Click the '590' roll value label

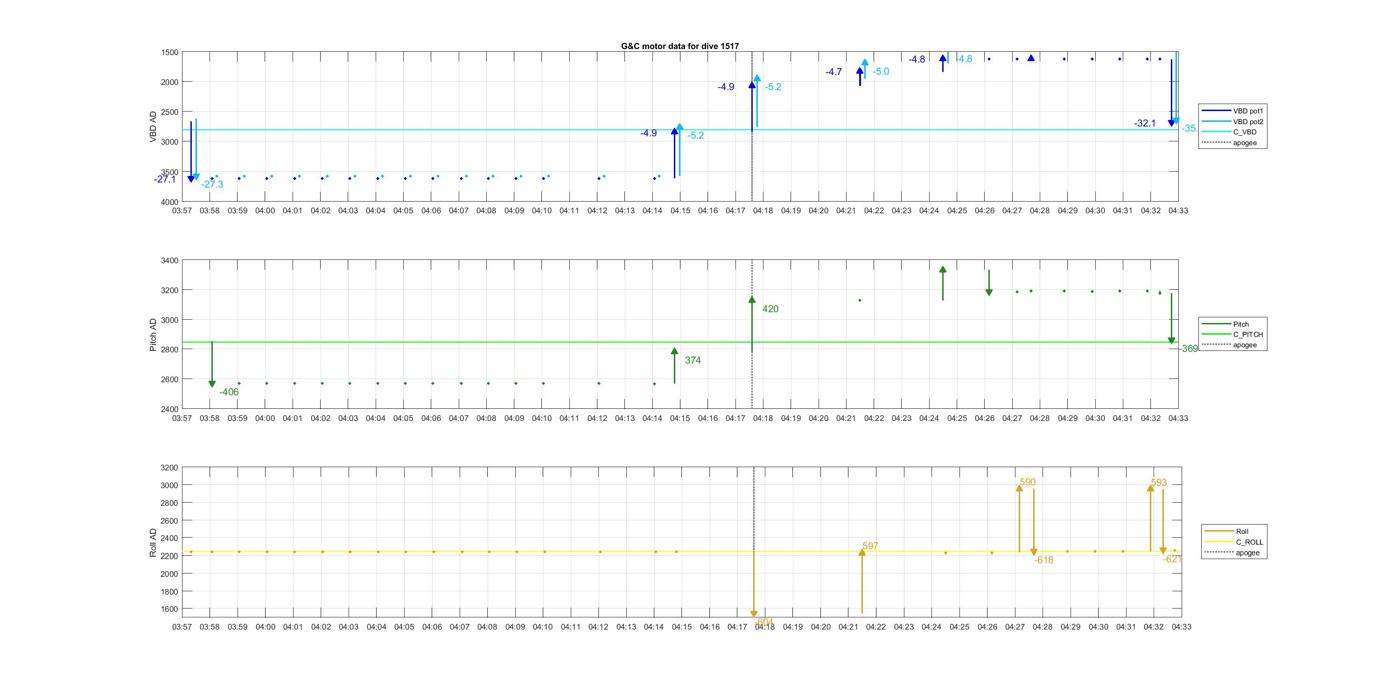tap(1027, 483)
